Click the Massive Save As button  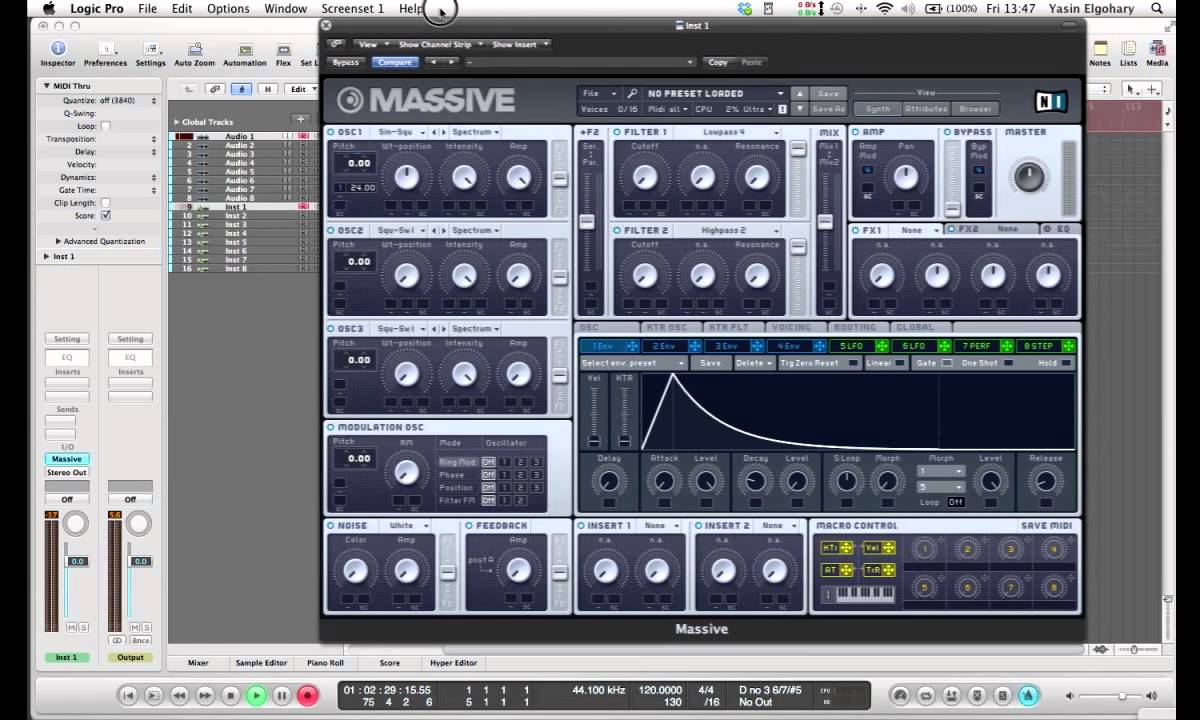[828, 109]
